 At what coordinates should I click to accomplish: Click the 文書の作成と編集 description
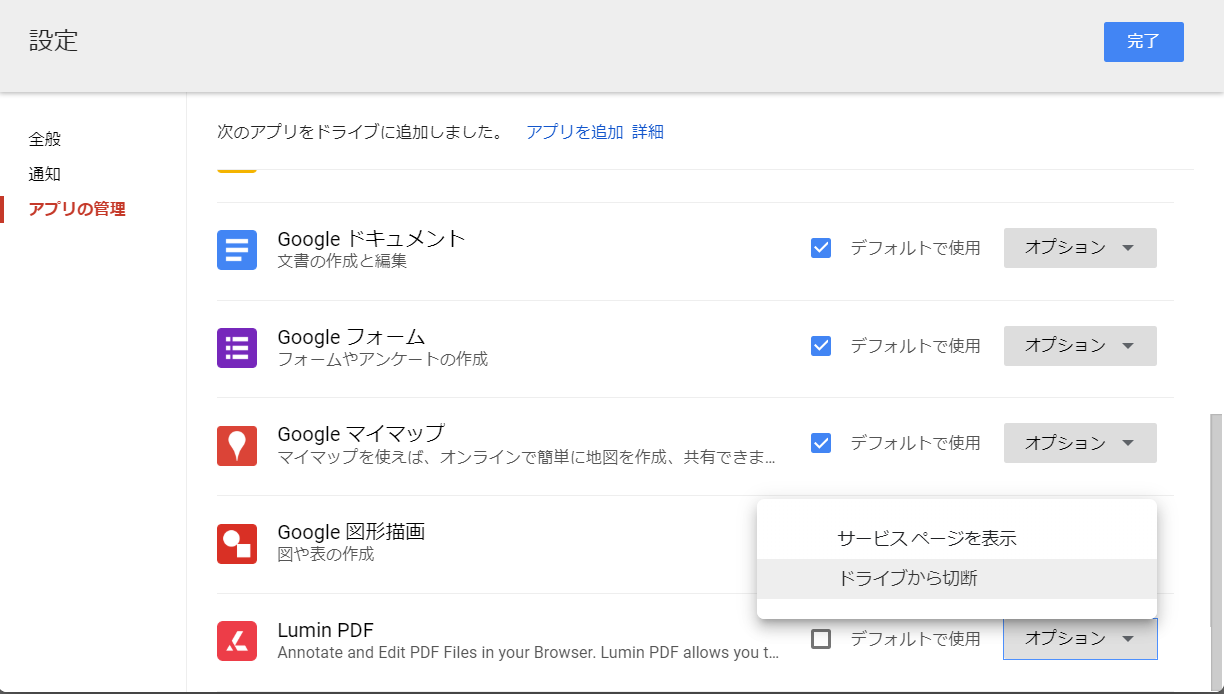tap(342, 262)
